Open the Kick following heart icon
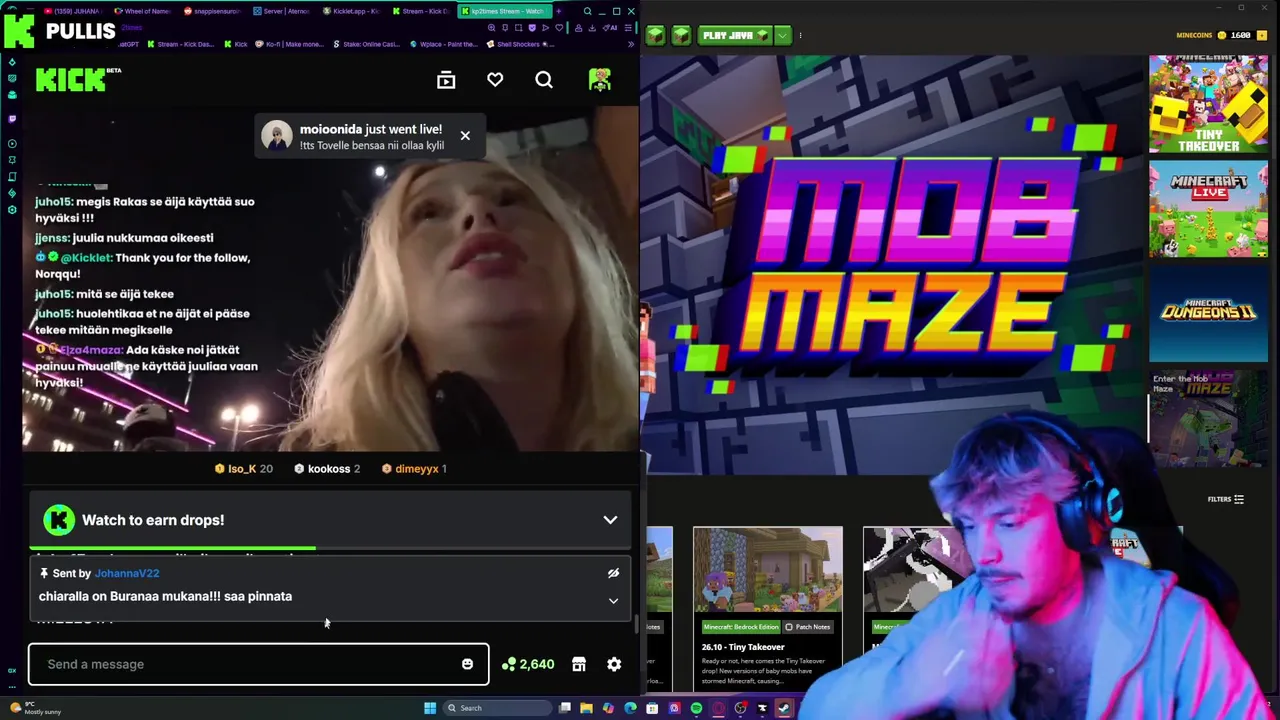This screenshot has width=1280, height=720. 495,80
